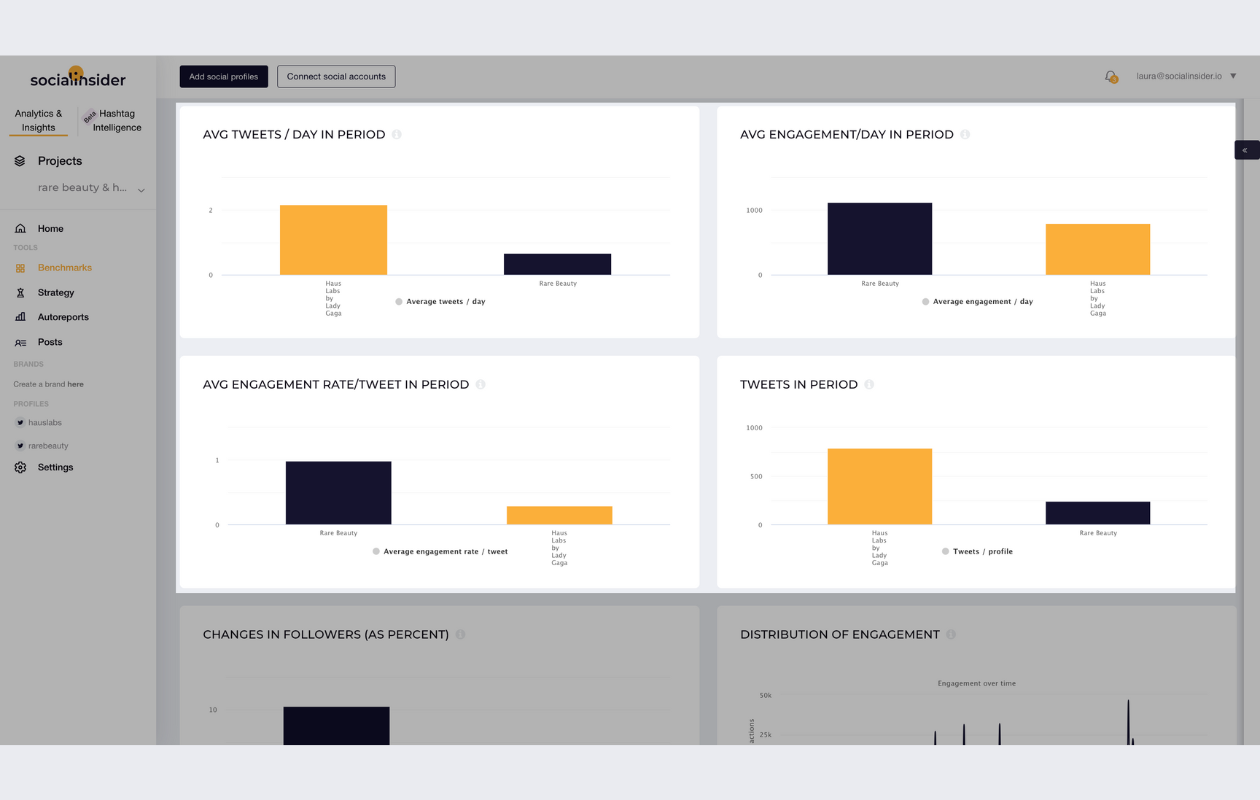Click 'Engagement over time' chart title
This screenshot has height=800, width=1260.
976,683
